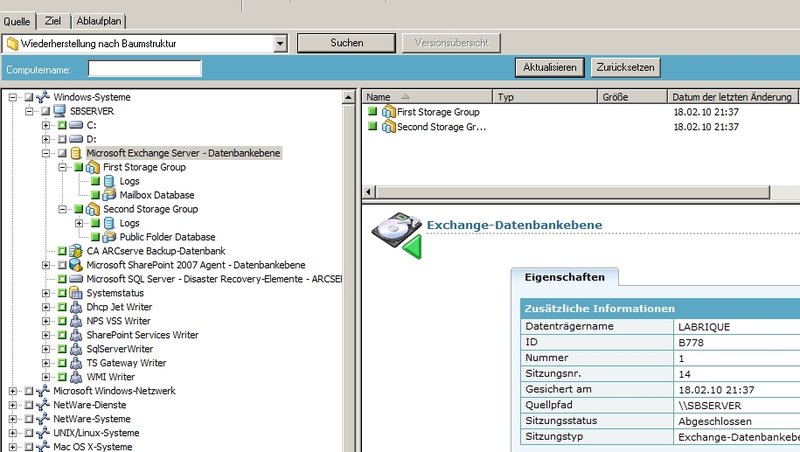Image resolution: width=800 pixels, height=452 pixels.
Task: Select the Eigenschaften tab
Action: [565, 277]
